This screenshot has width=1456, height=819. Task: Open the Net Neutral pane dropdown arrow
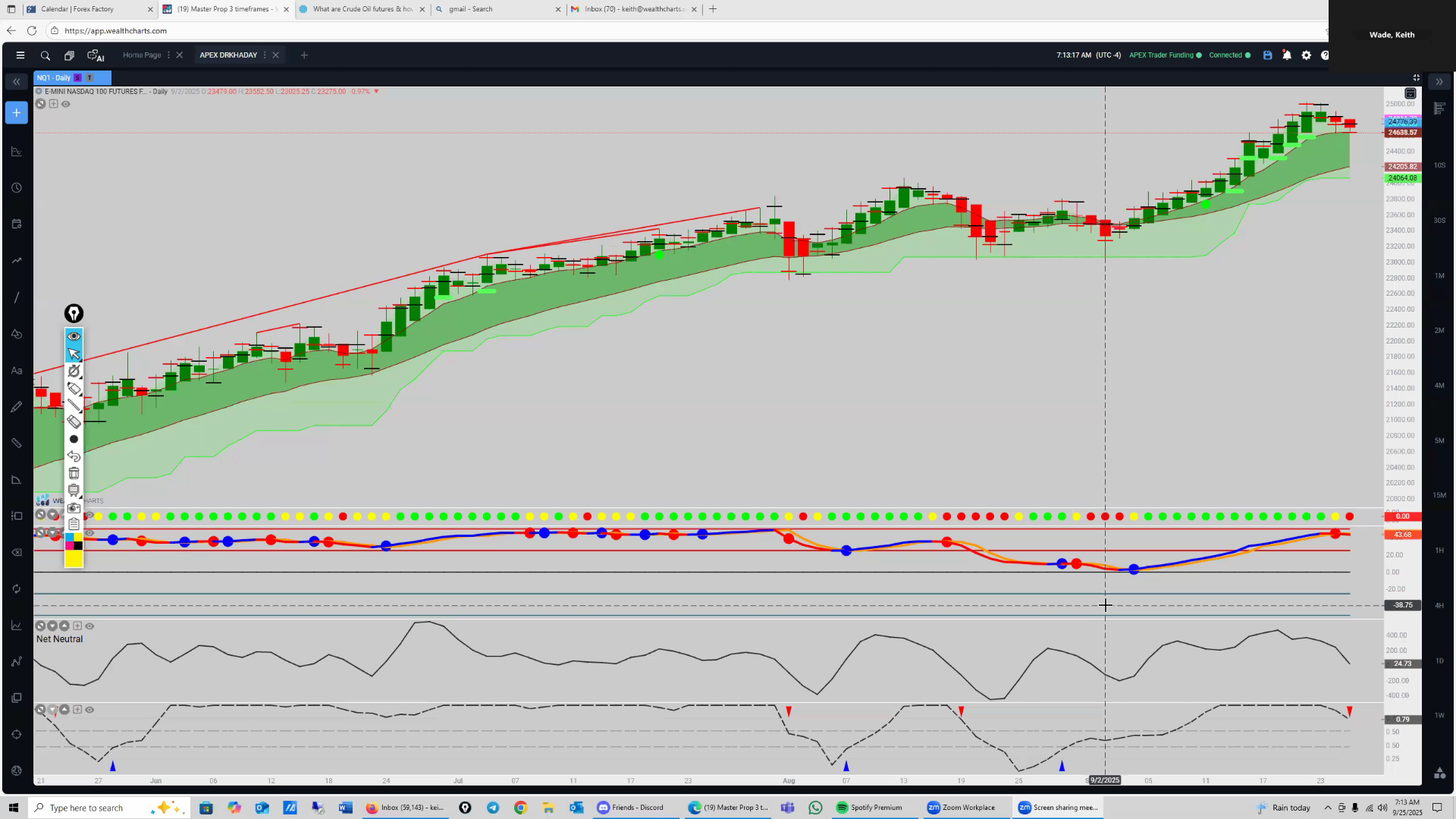pyautogui.click(x=52, y=626)
